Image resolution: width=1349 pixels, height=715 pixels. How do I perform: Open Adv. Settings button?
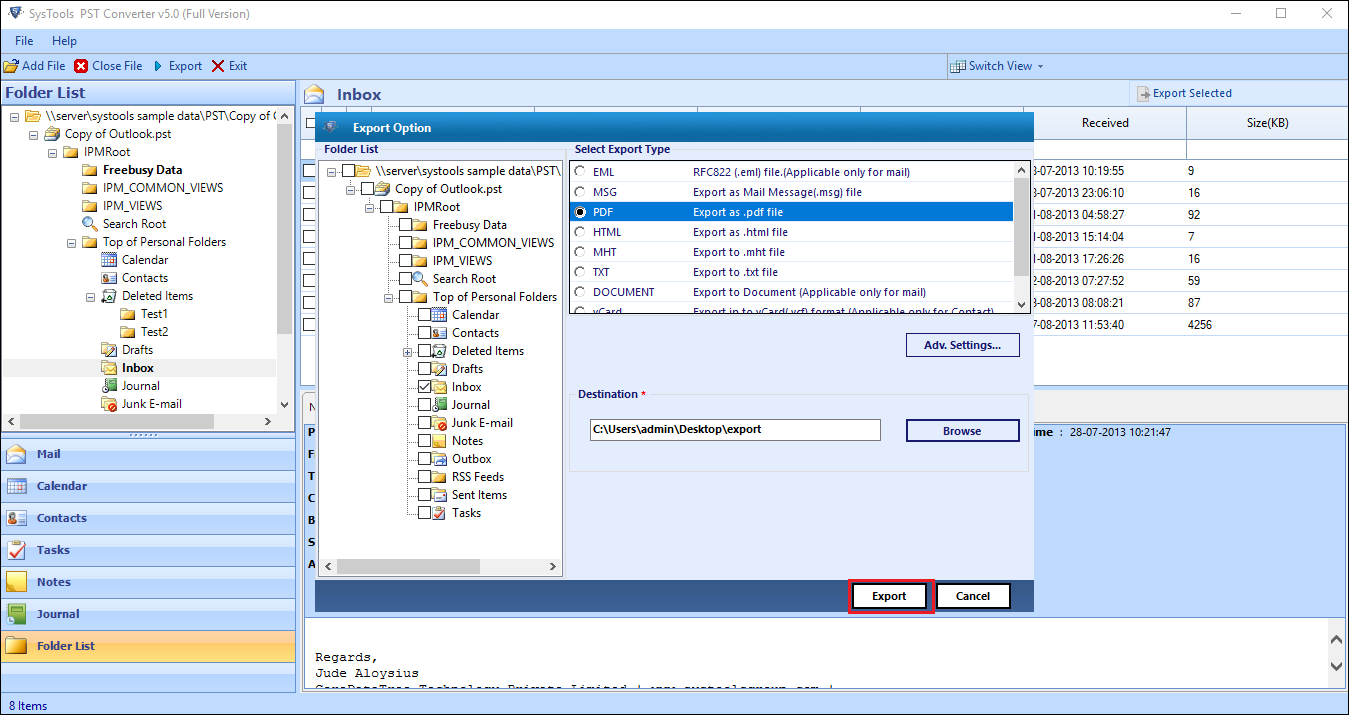(x=962, y=345)
